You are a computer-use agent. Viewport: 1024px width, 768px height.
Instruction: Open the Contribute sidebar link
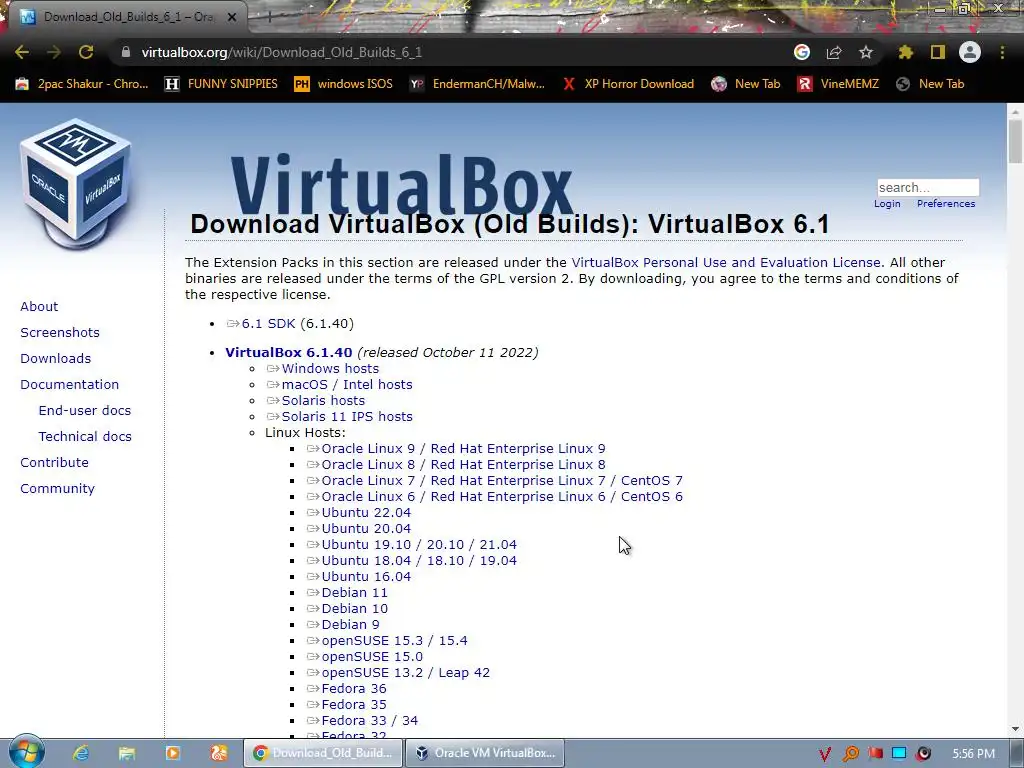(54, 462)
